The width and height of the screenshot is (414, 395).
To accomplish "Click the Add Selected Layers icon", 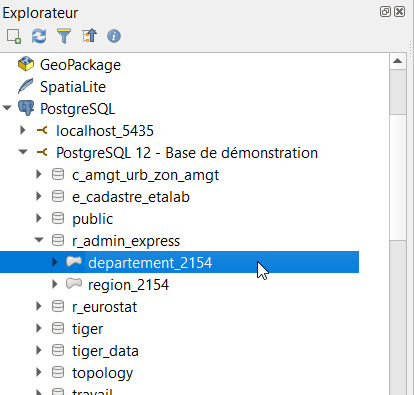I will pos(14,36).
